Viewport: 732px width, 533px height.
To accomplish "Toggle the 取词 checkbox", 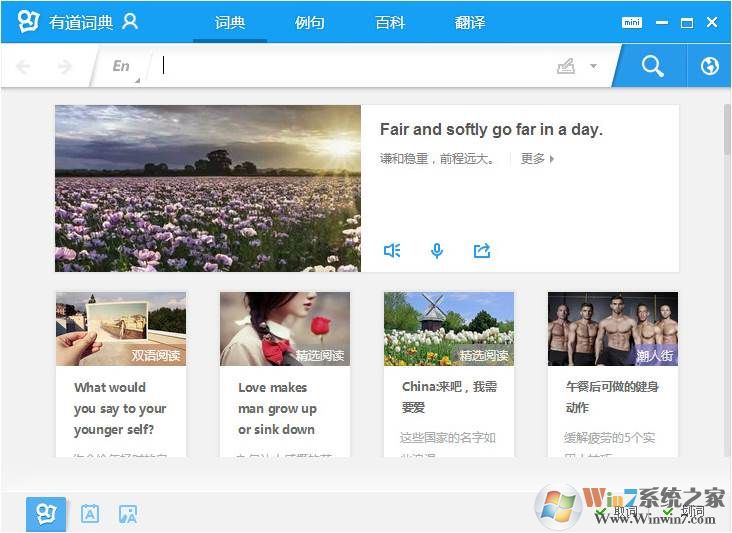I will coord(601,512).
